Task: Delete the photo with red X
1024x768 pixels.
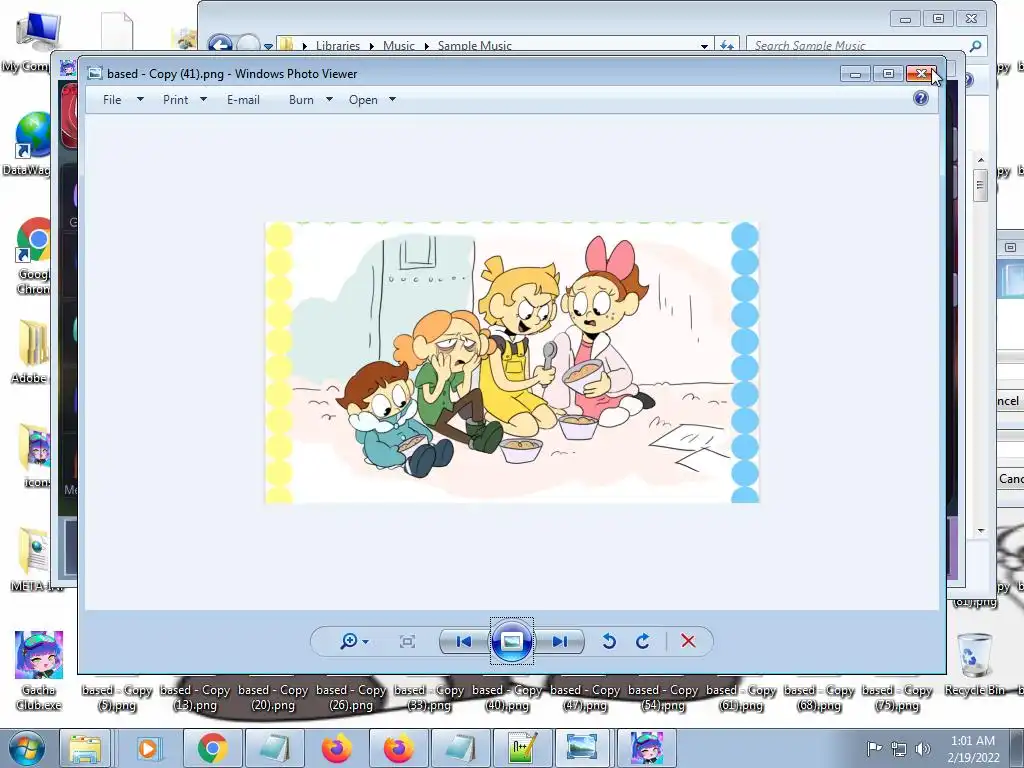Action: (688, 641)
